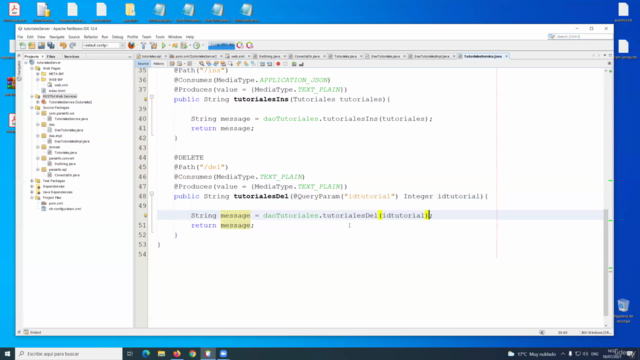Image resolution: width=640 pixels, height=360 pixels.
Task: Collapse the Web Pages folder
Action: (x=32, y=68)
